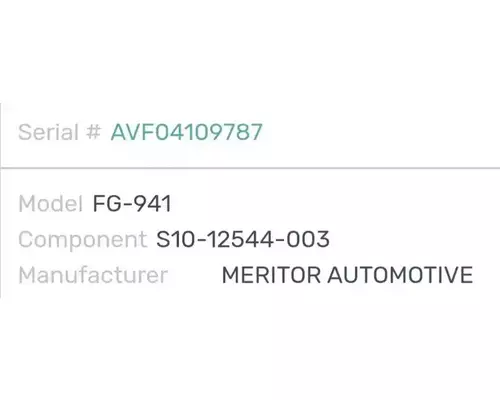Select the 'Component' field label
Viewport: 500px width, 400px height.
[x=83, y=240]
